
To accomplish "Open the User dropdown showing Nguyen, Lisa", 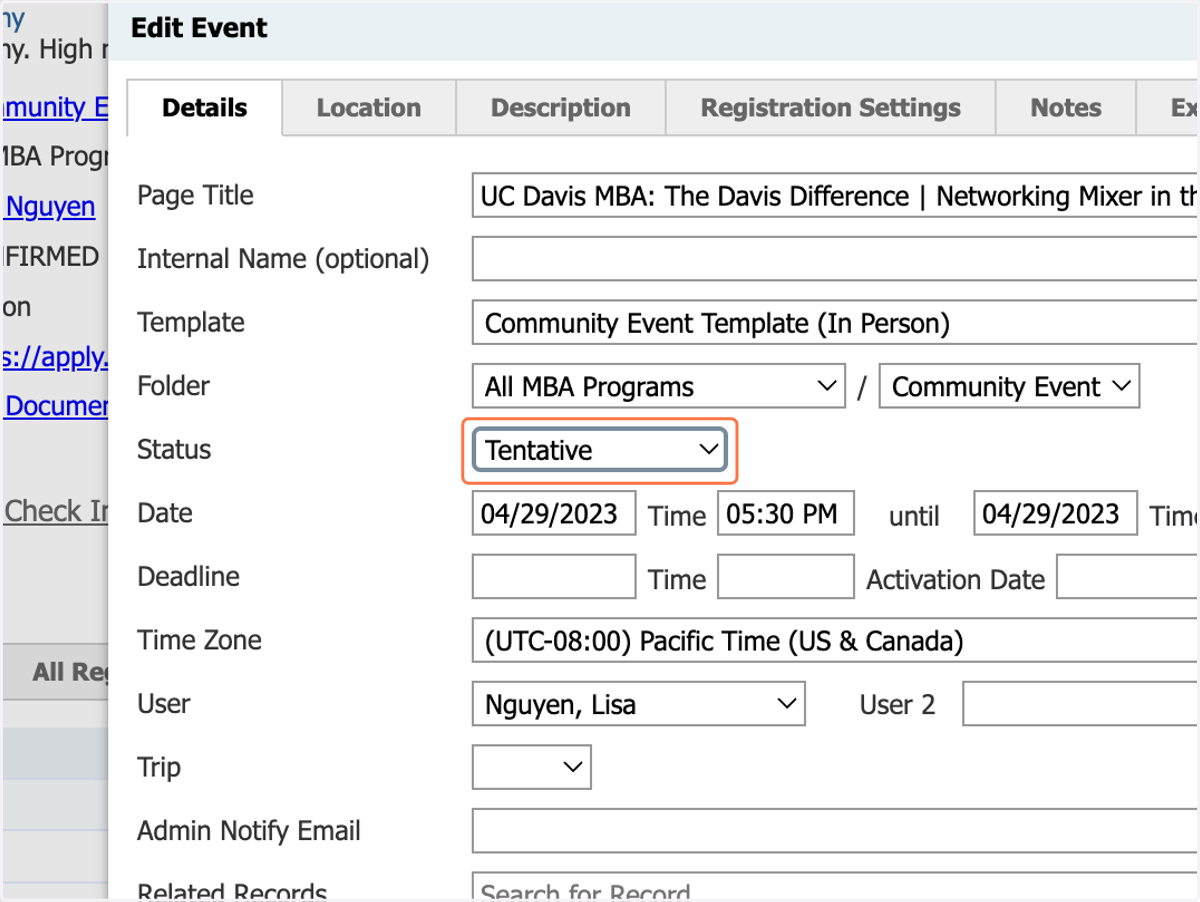I will (638, 704).
